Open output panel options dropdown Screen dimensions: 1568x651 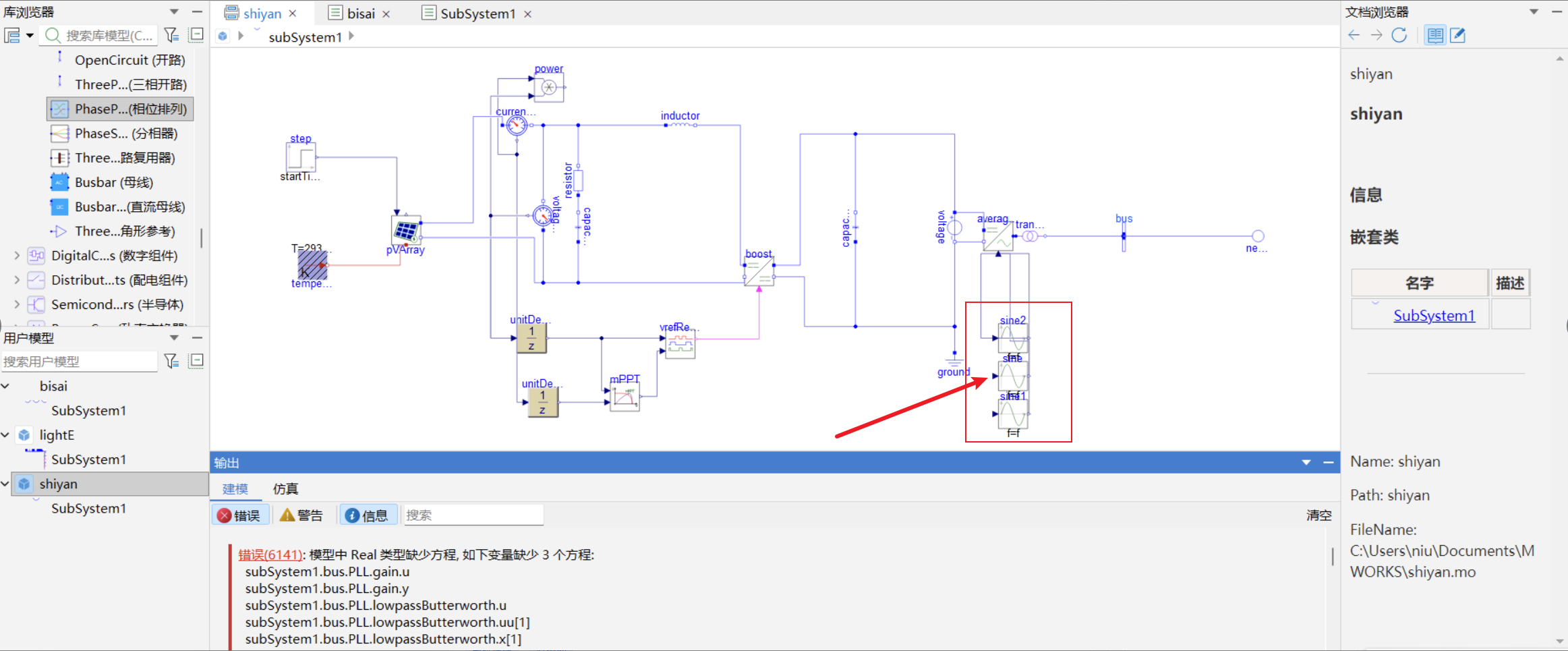pos(1306,462)
